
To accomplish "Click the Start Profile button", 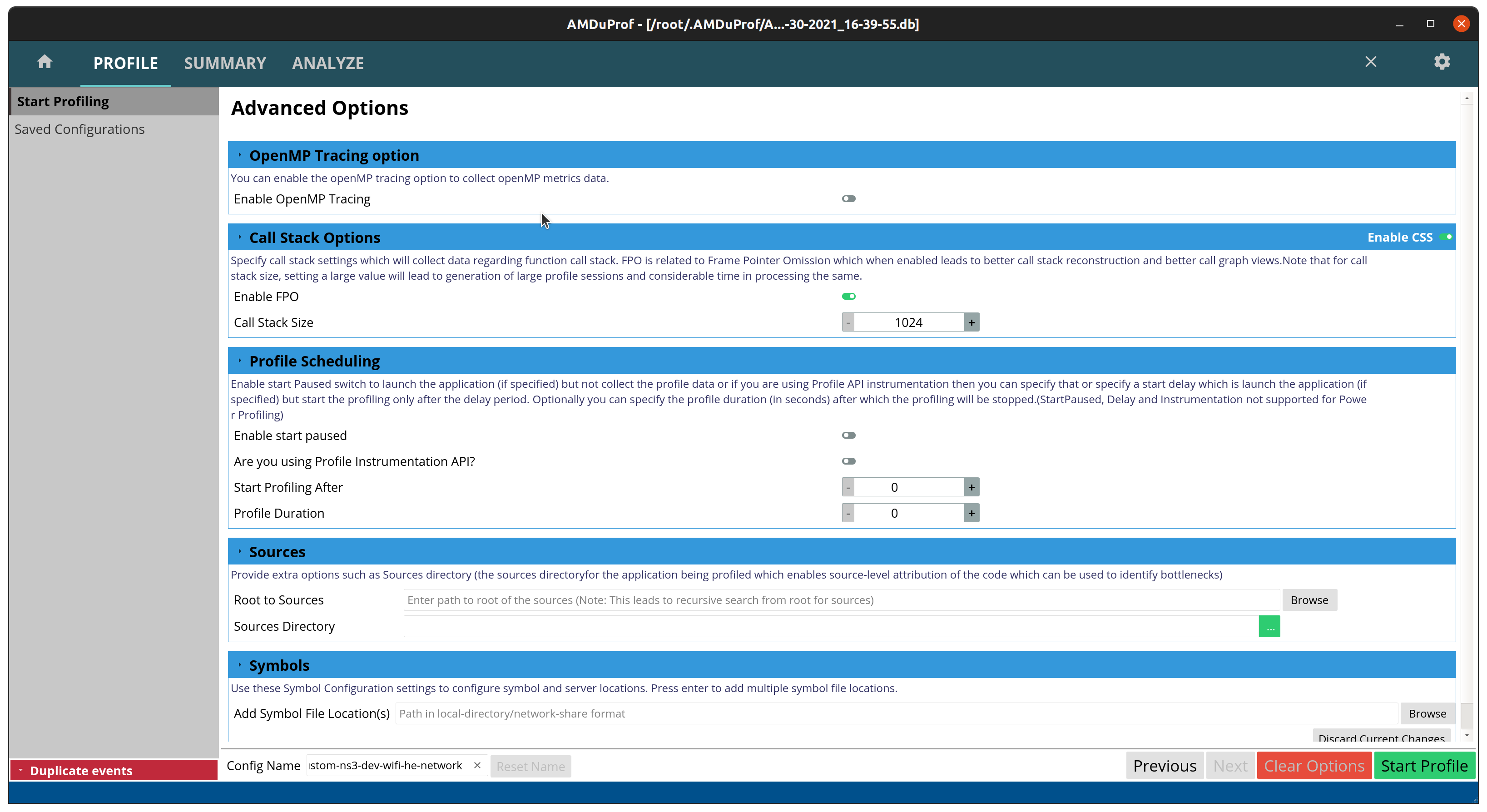I will pyautogui.click(x=1424, y=765).
